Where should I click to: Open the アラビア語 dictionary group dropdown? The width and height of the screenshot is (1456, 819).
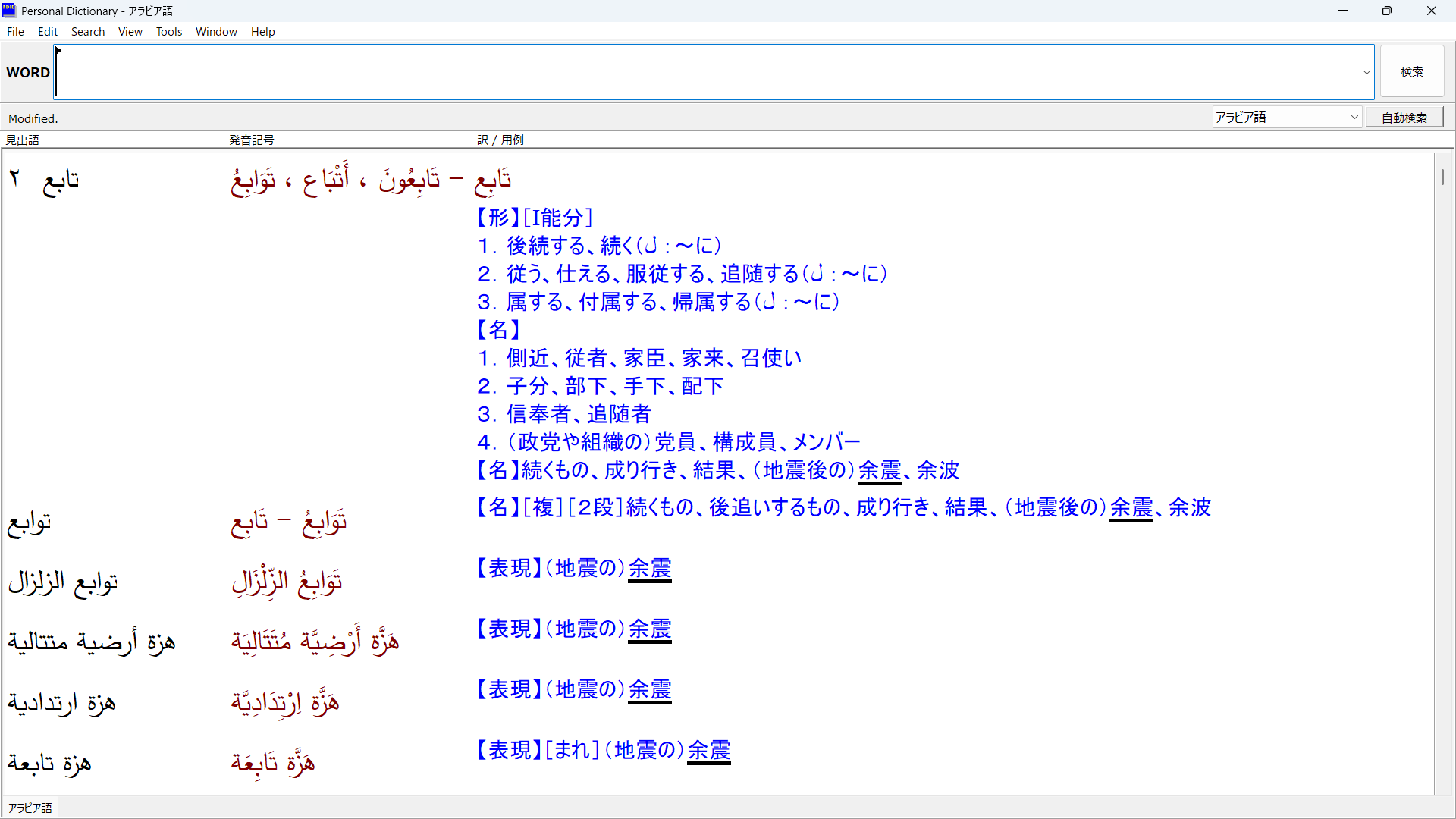click(1287, 118)
